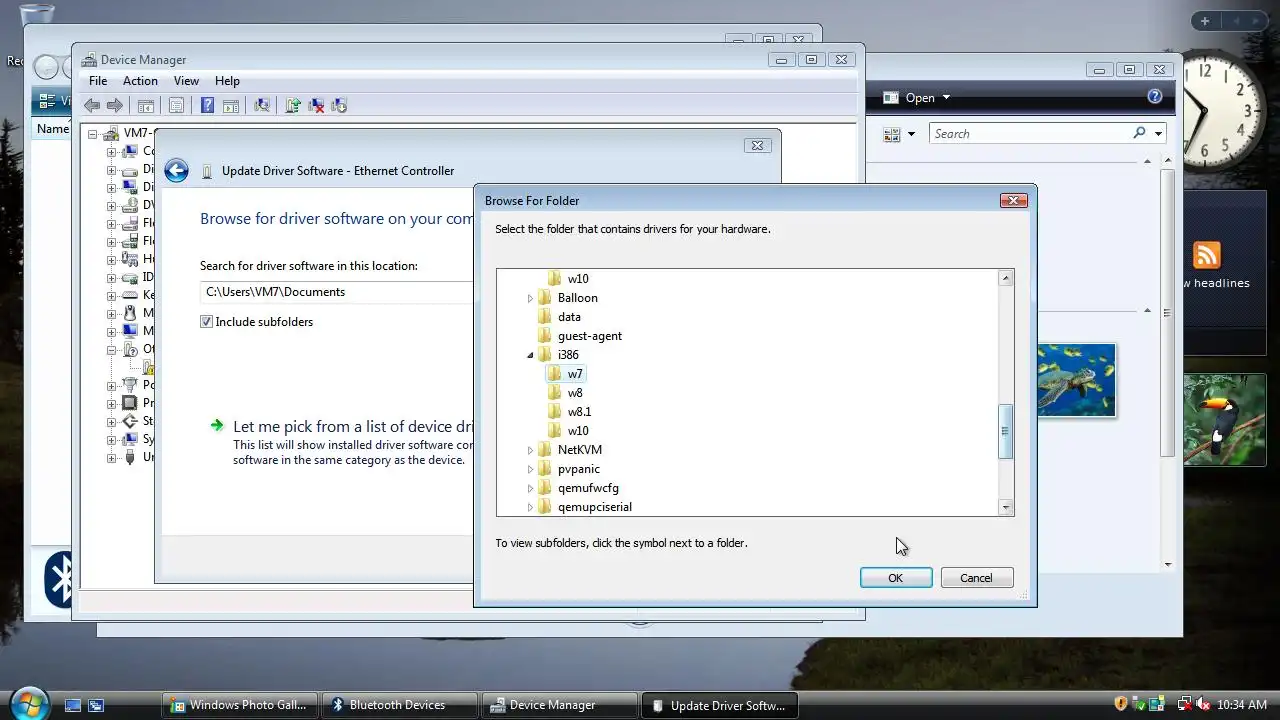
Task: Click the Back arrow in Device Manager toolbar
Action: (92, 105)
